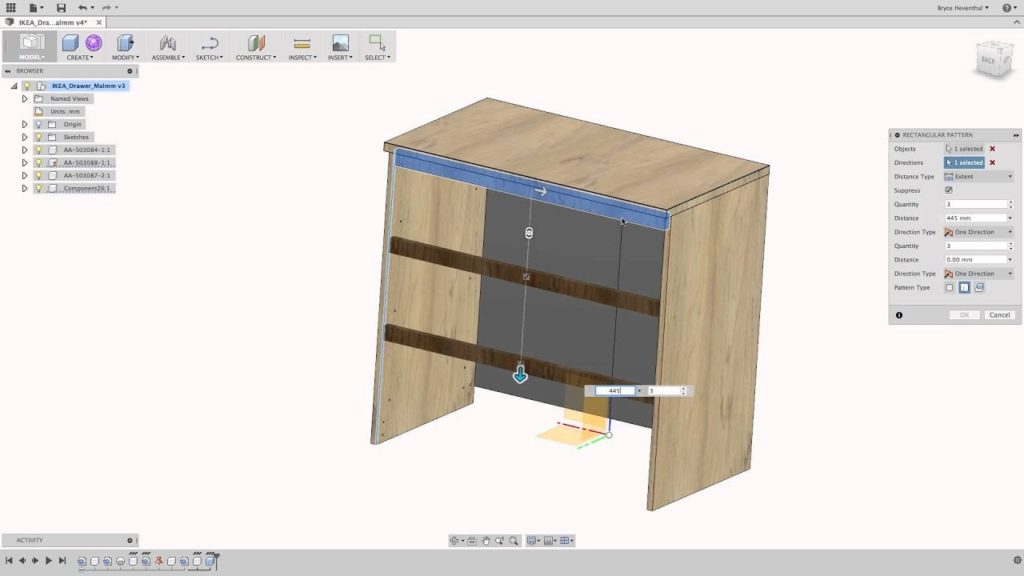Toggle visibility bulb for Sketches folder
1024x576 pixels.
(39, 137)
